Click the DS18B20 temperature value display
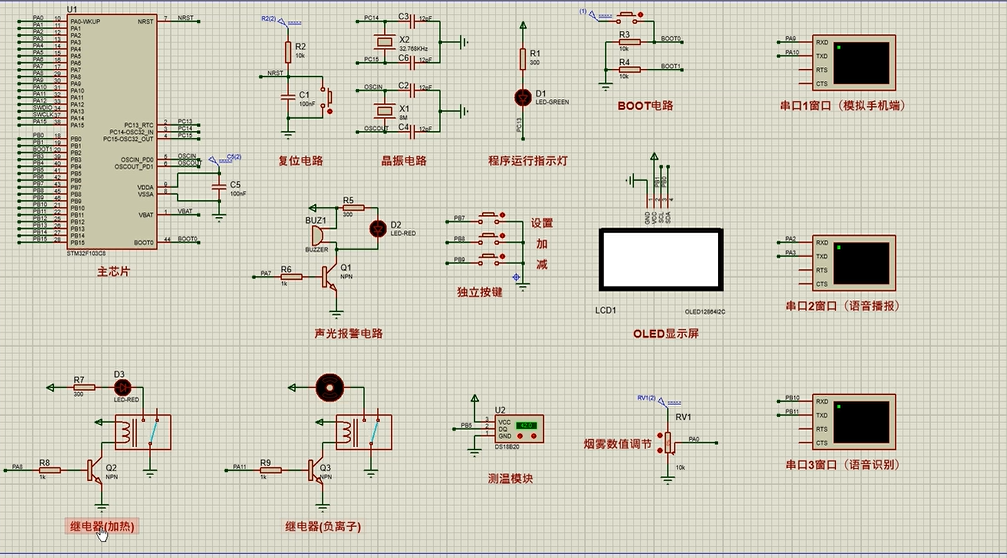Screen dimensions: 1007x558 click(x=527, y=426)
